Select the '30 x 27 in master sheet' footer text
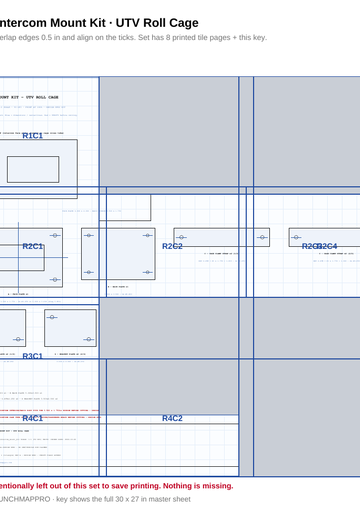The height and width of the screenshot is (520, 360). tap(153, 499)
